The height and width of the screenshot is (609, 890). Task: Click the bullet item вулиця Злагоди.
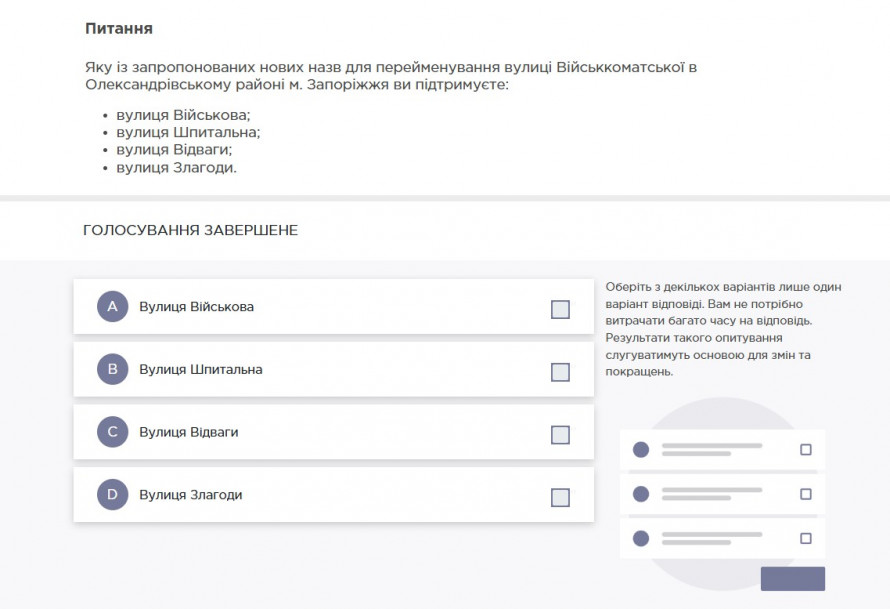[177, 167]
